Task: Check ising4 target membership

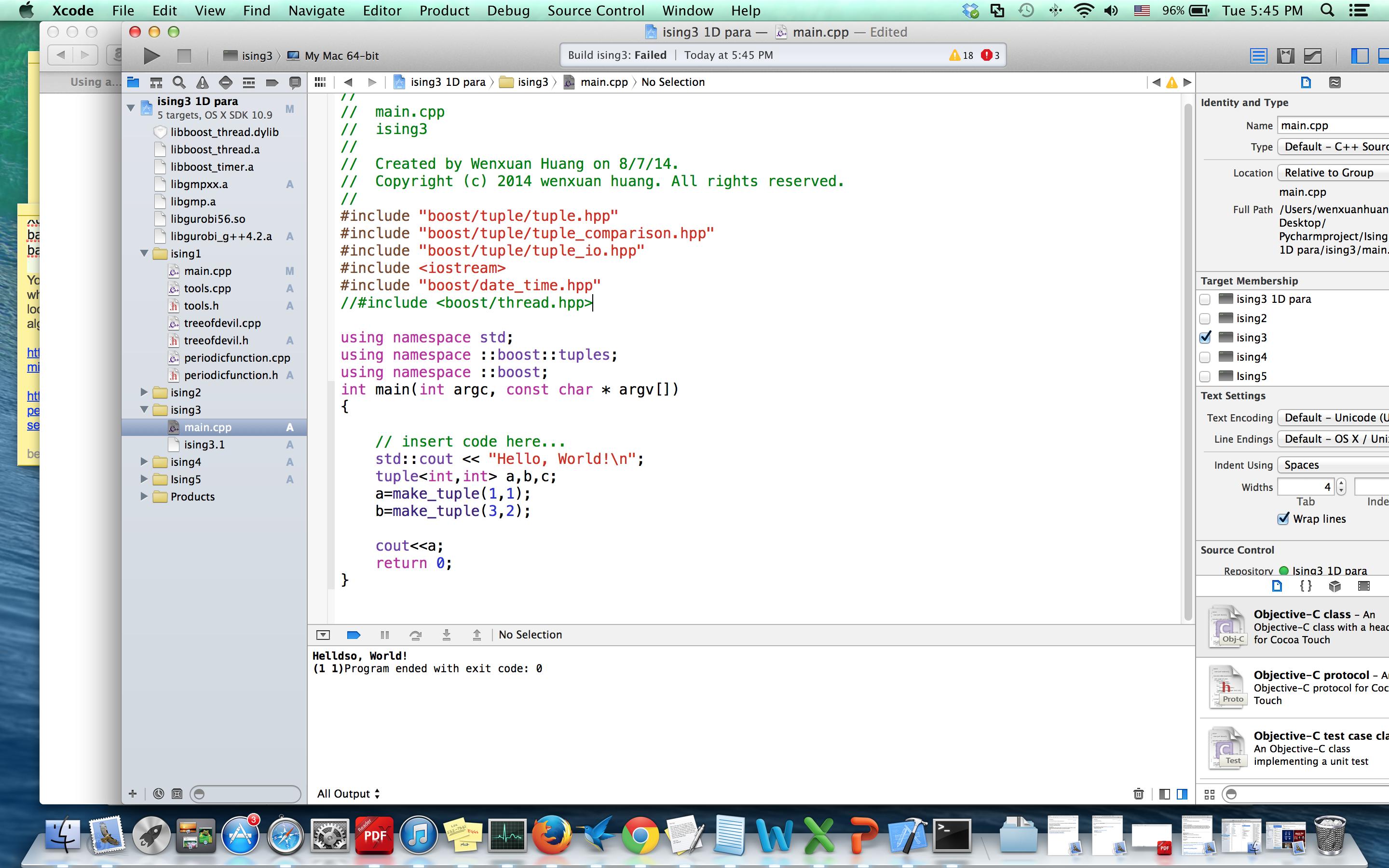Action: tap(1205, 357)
